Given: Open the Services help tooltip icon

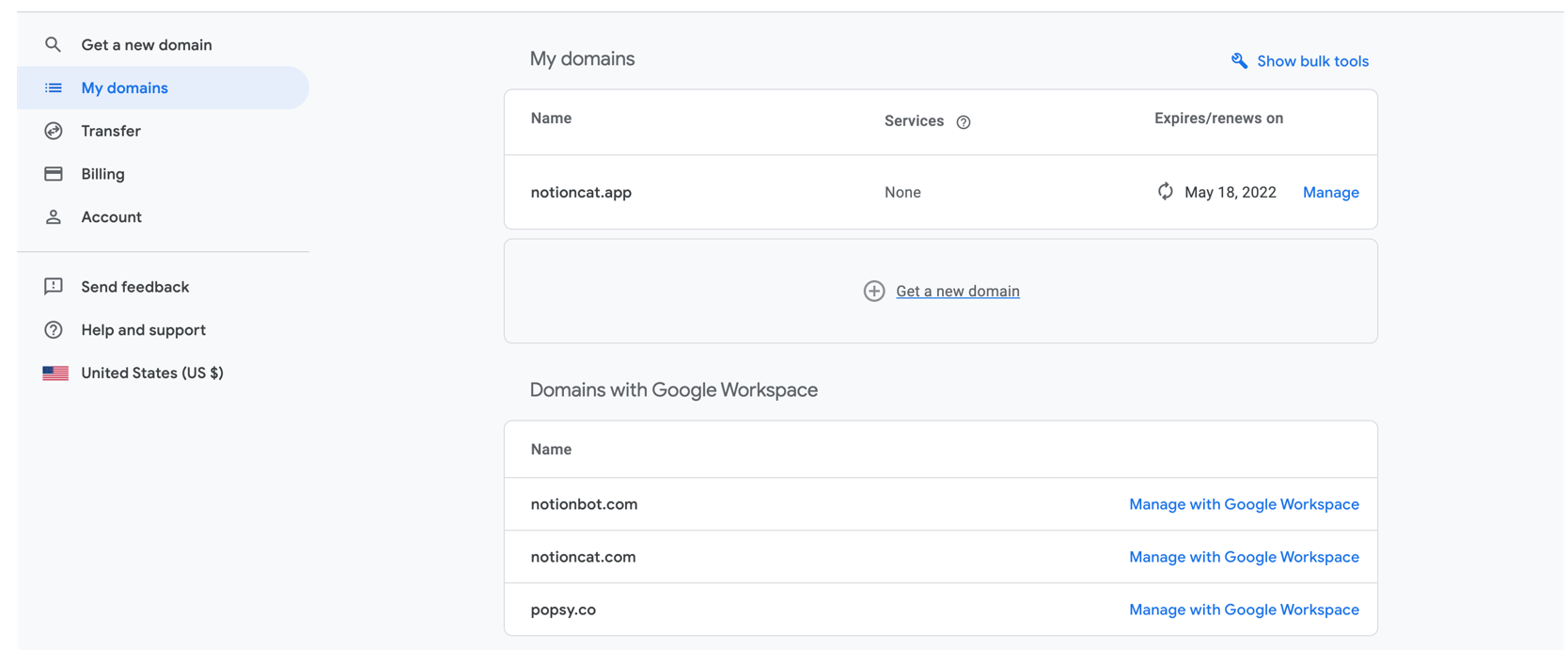Looking at the screenshot, I should point(963,122).
